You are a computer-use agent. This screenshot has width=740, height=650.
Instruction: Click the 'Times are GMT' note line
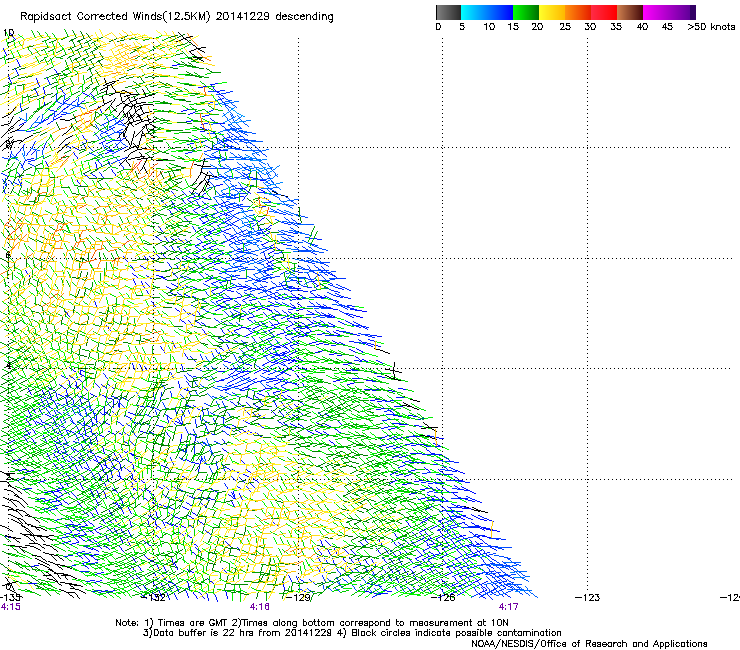click(x=312, y=623)
